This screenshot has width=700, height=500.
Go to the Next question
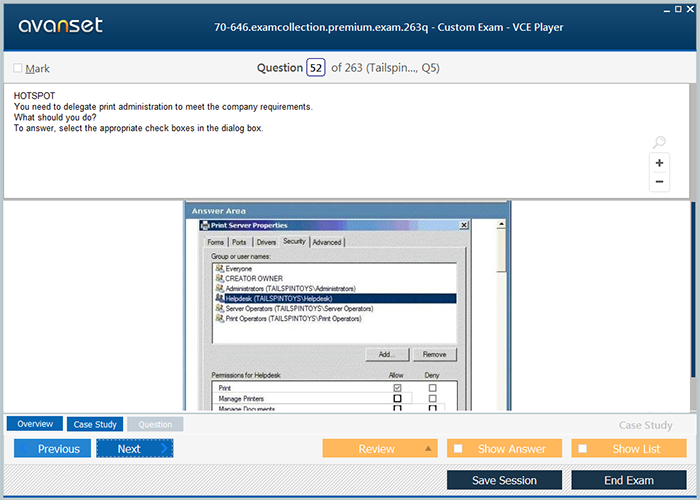(135, 449)
